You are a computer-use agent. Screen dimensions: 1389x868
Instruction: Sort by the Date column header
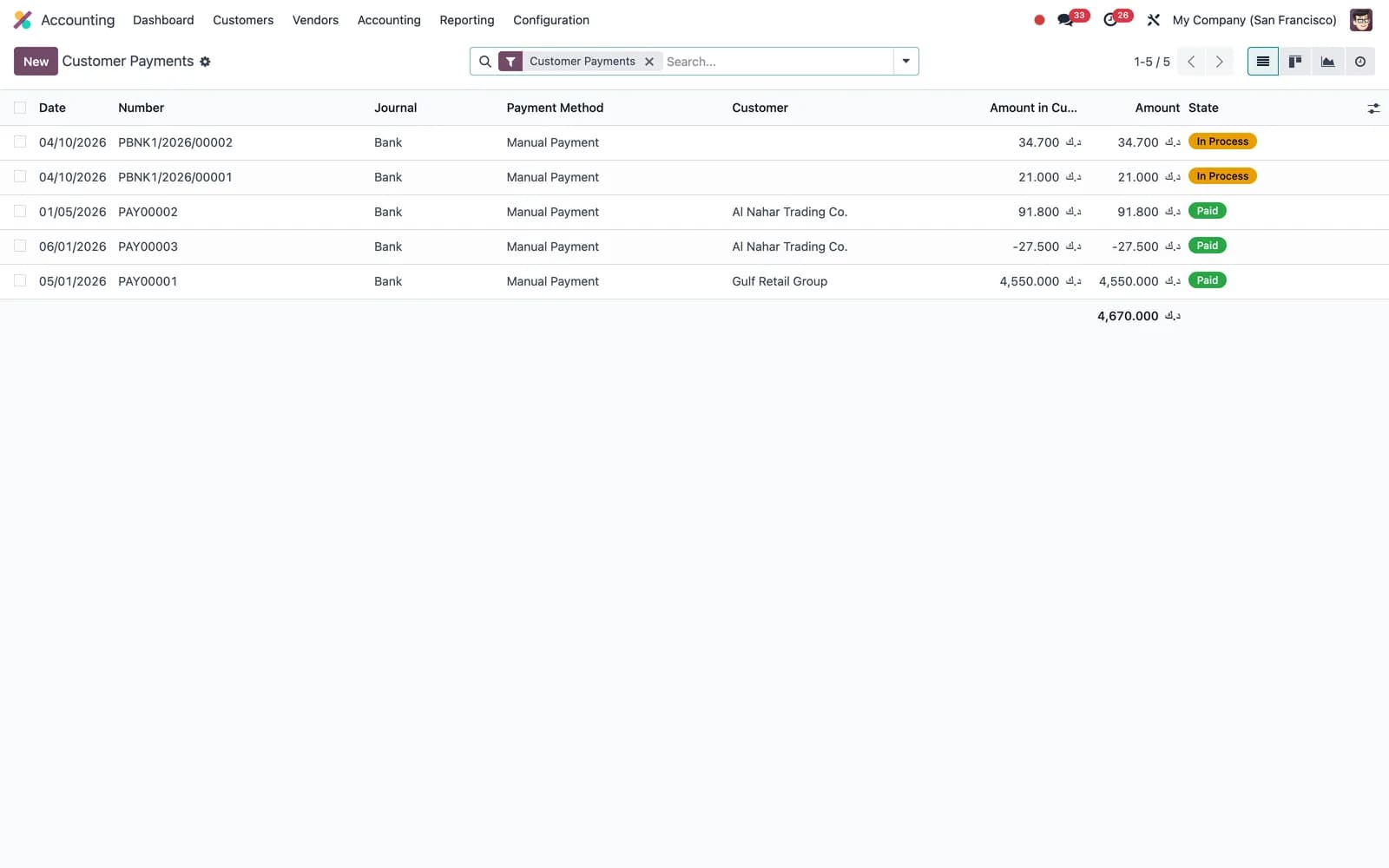coord(52,108)
